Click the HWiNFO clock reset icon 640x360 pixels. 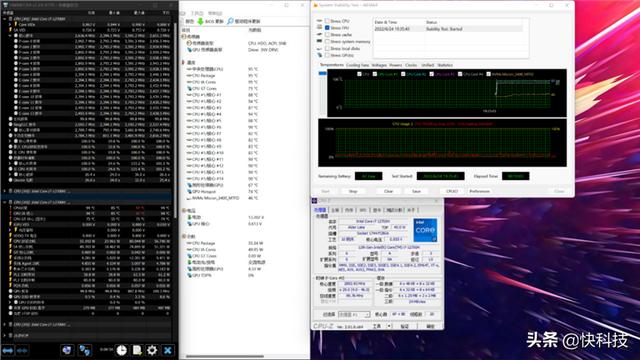121,350
